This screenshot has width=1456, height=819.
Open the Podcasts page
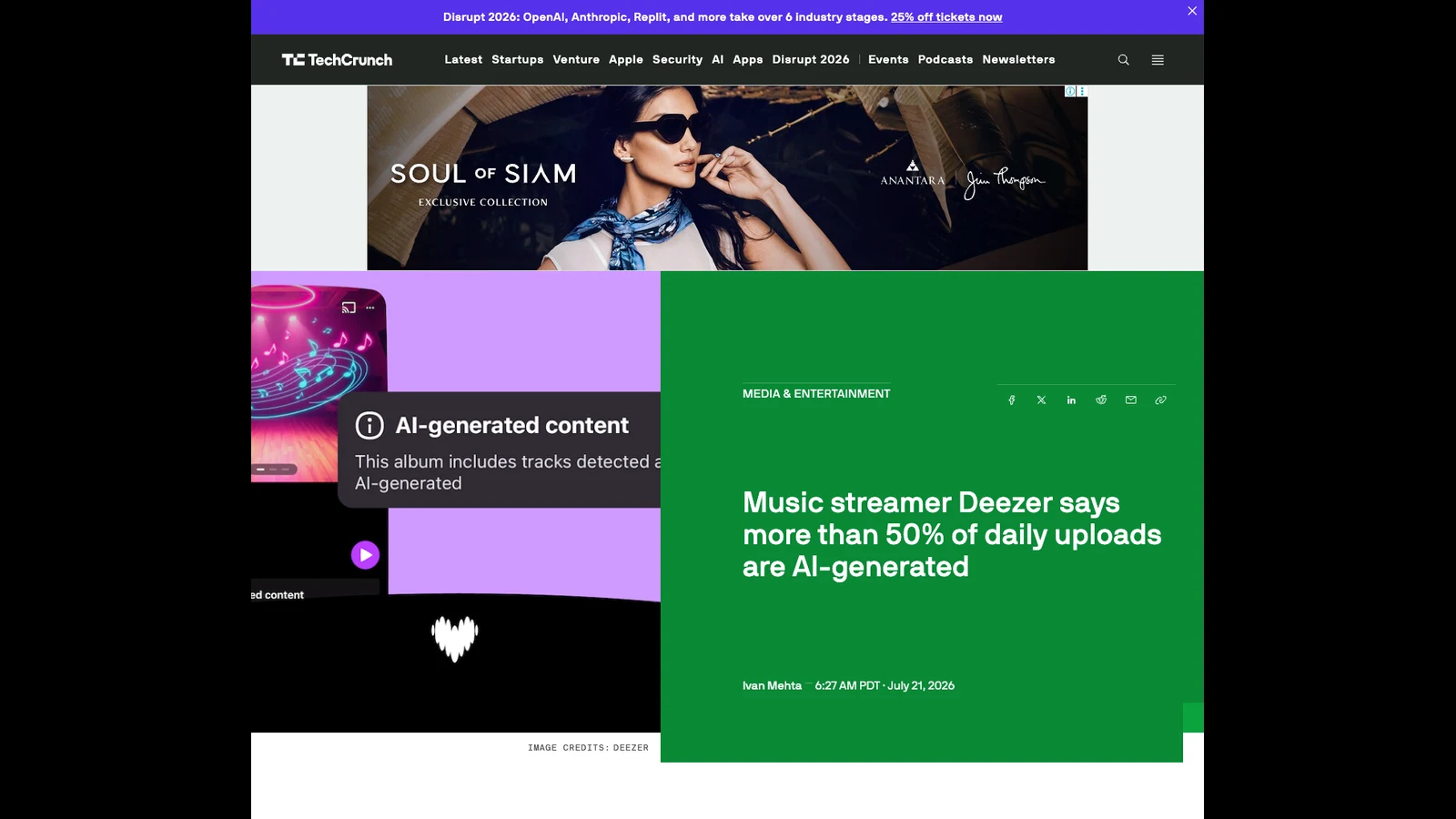945,60
